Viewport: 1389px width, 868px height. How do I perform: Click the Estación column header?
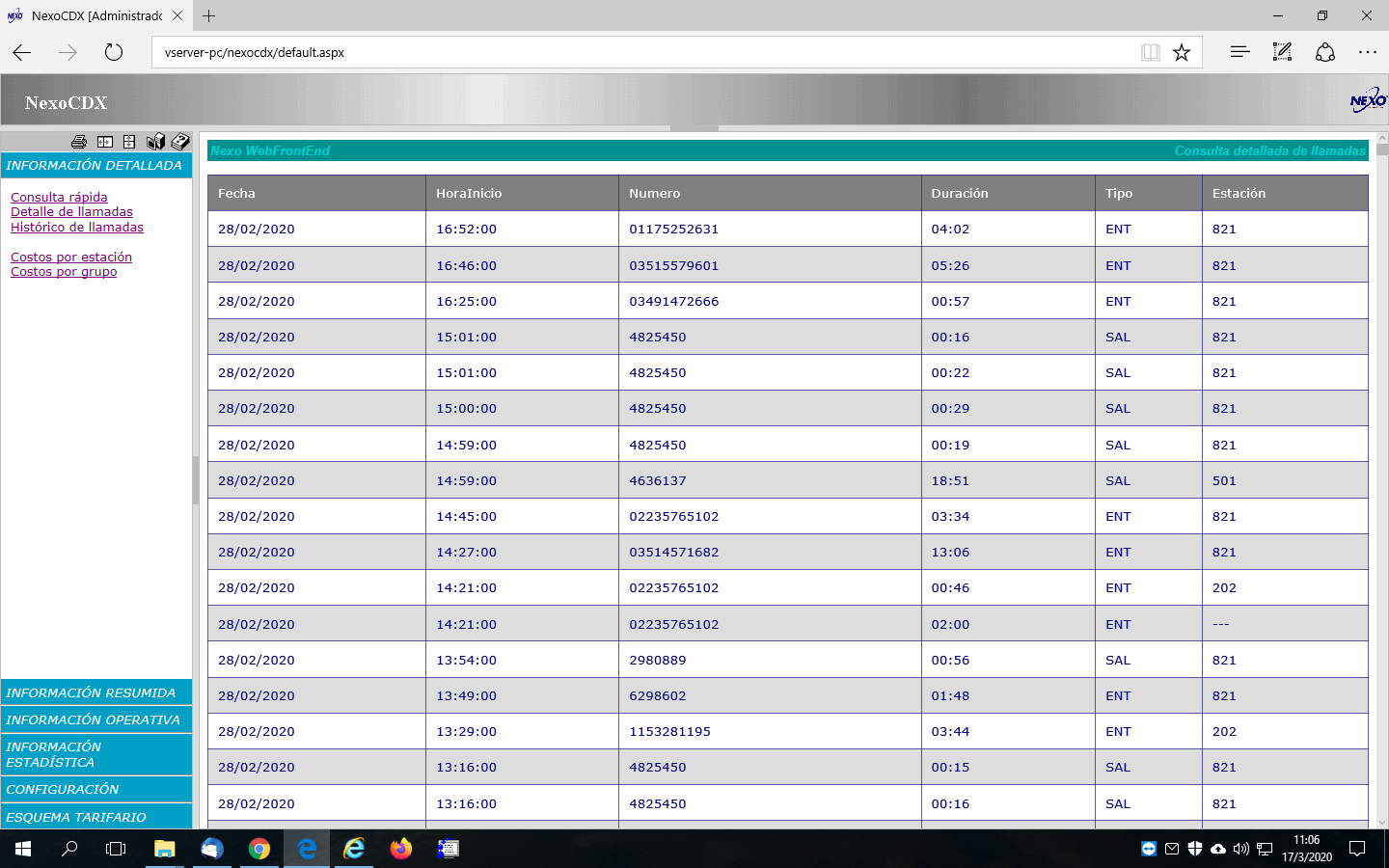click(x=1285, y=193)
